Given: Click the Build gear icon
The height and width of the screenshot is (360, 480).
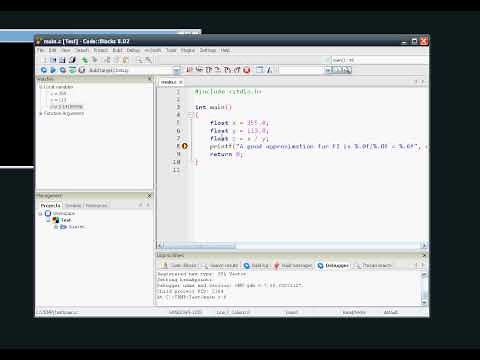Looking at the screenshot, I should click(x=43, y=70).
